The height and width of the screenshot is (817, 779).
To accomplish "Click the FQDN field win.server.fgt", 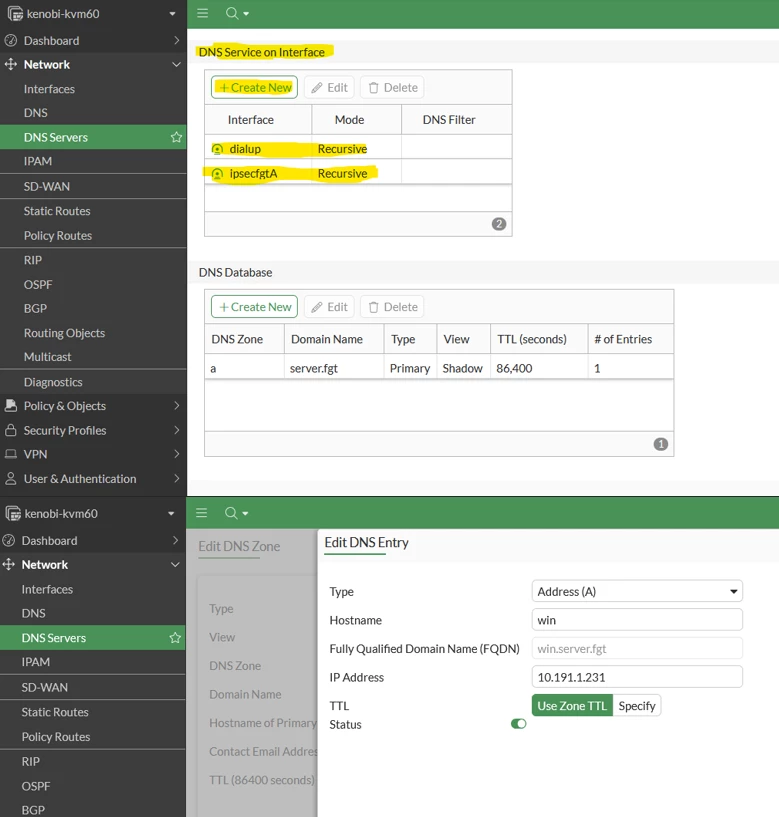I will (637, 649).
